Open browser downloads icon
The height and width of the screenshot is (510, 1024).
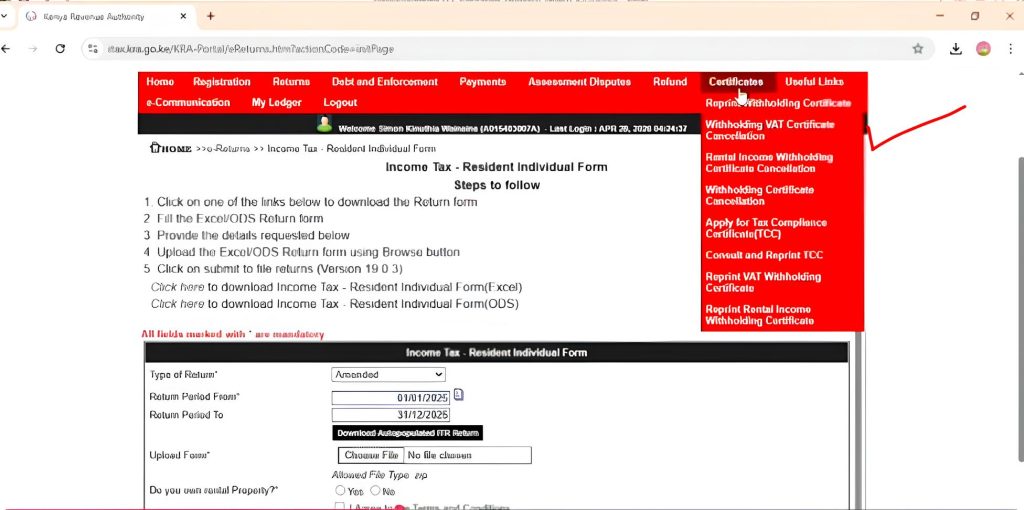[x=955, y=48]
